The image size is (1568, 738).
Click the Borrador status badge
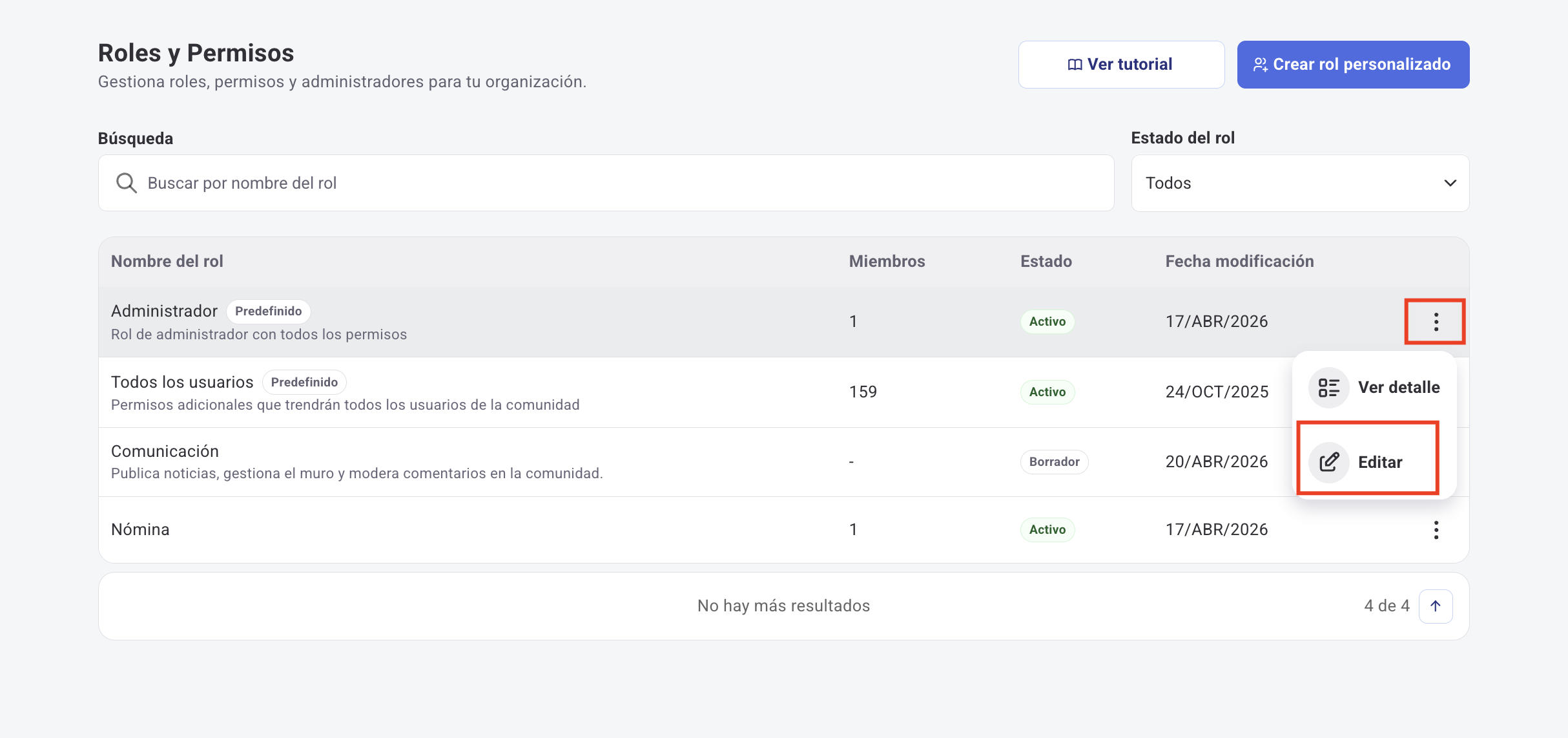coord(1054,462)
